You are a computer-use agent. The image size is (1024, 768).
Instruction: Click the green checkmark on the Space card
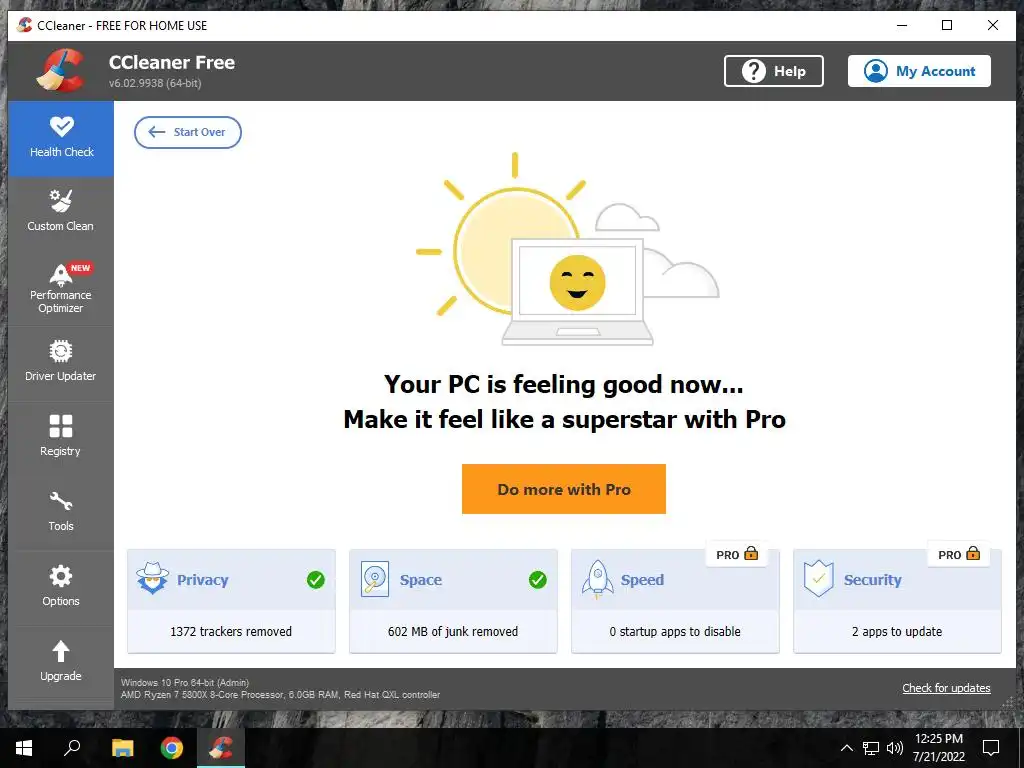[537, 579]
